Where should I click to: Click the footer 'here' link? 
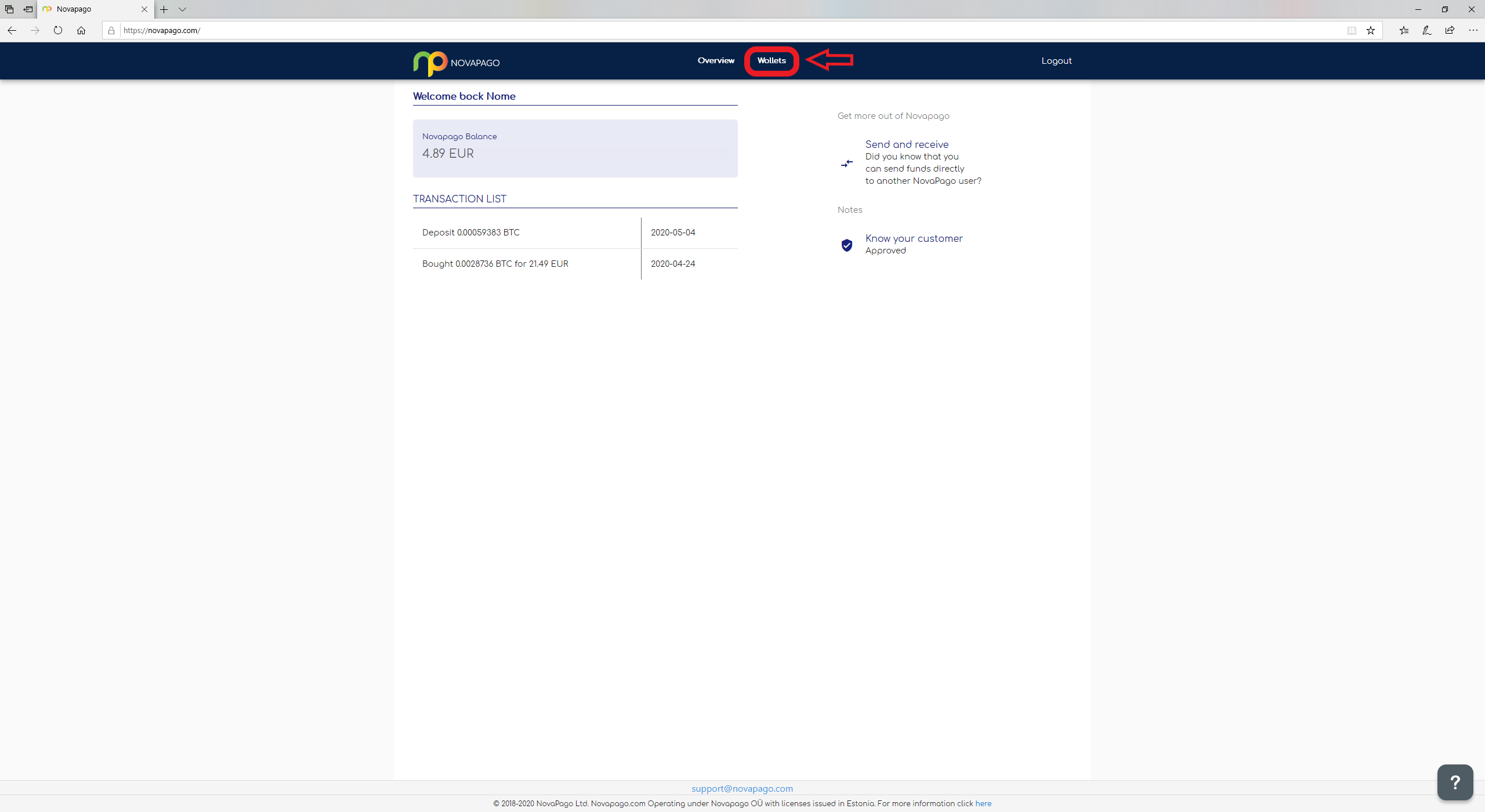pyautogui.click(x=983, y=803)
